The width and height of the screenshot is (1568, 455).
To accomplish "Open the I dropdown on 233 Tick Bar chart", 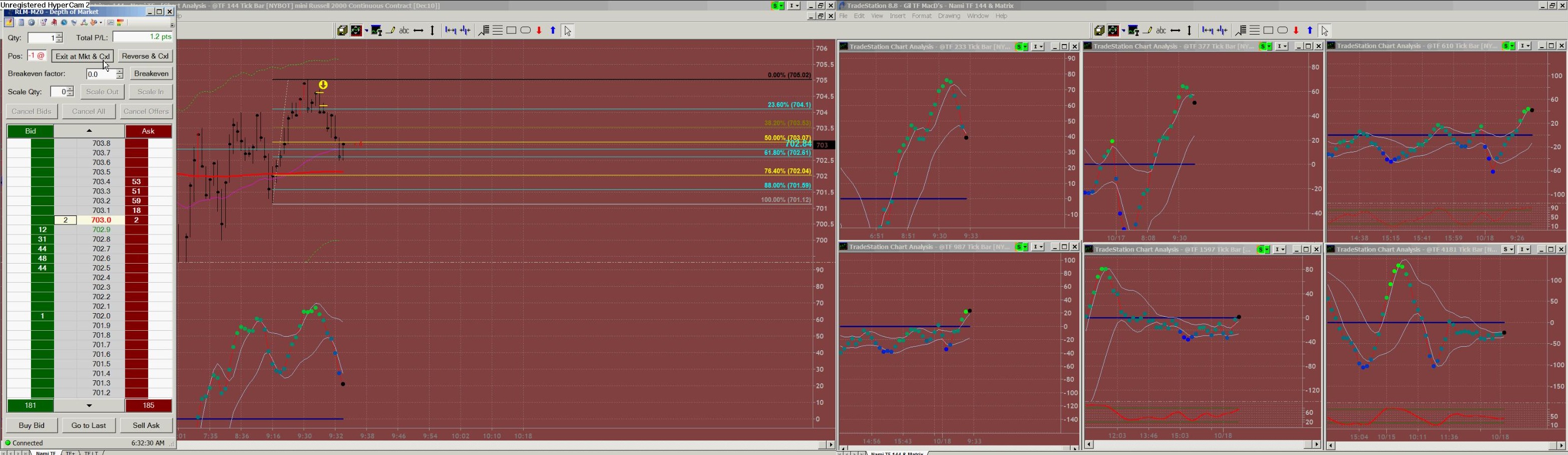I will (1038, 47).
